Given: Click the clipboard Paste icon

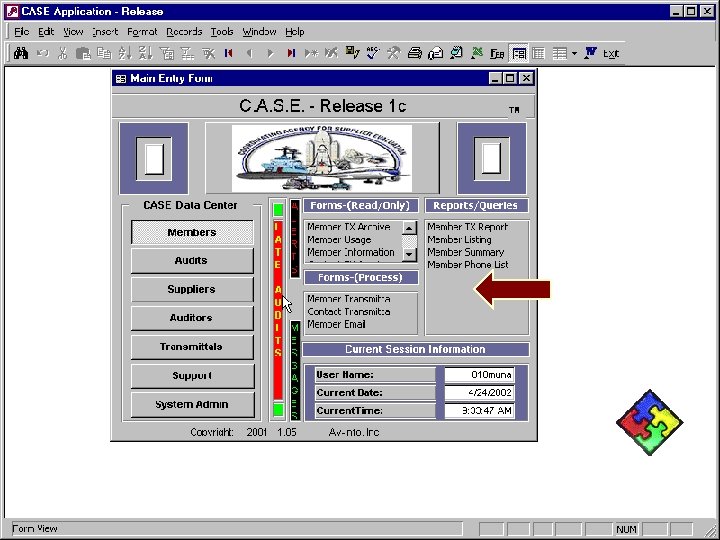Looking at the screenshot, I should point(83,53).
